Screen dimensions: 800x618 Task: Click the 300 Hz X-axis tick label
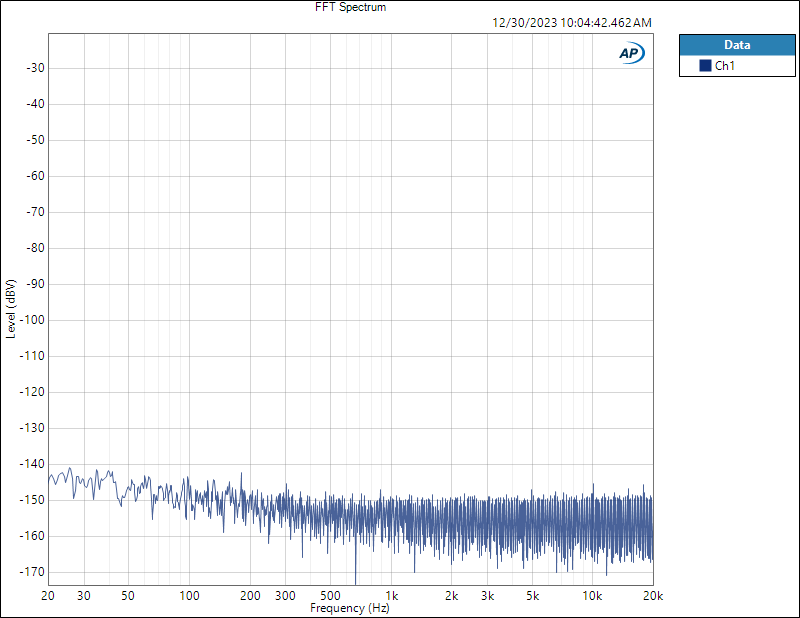[x=285, y=596]
